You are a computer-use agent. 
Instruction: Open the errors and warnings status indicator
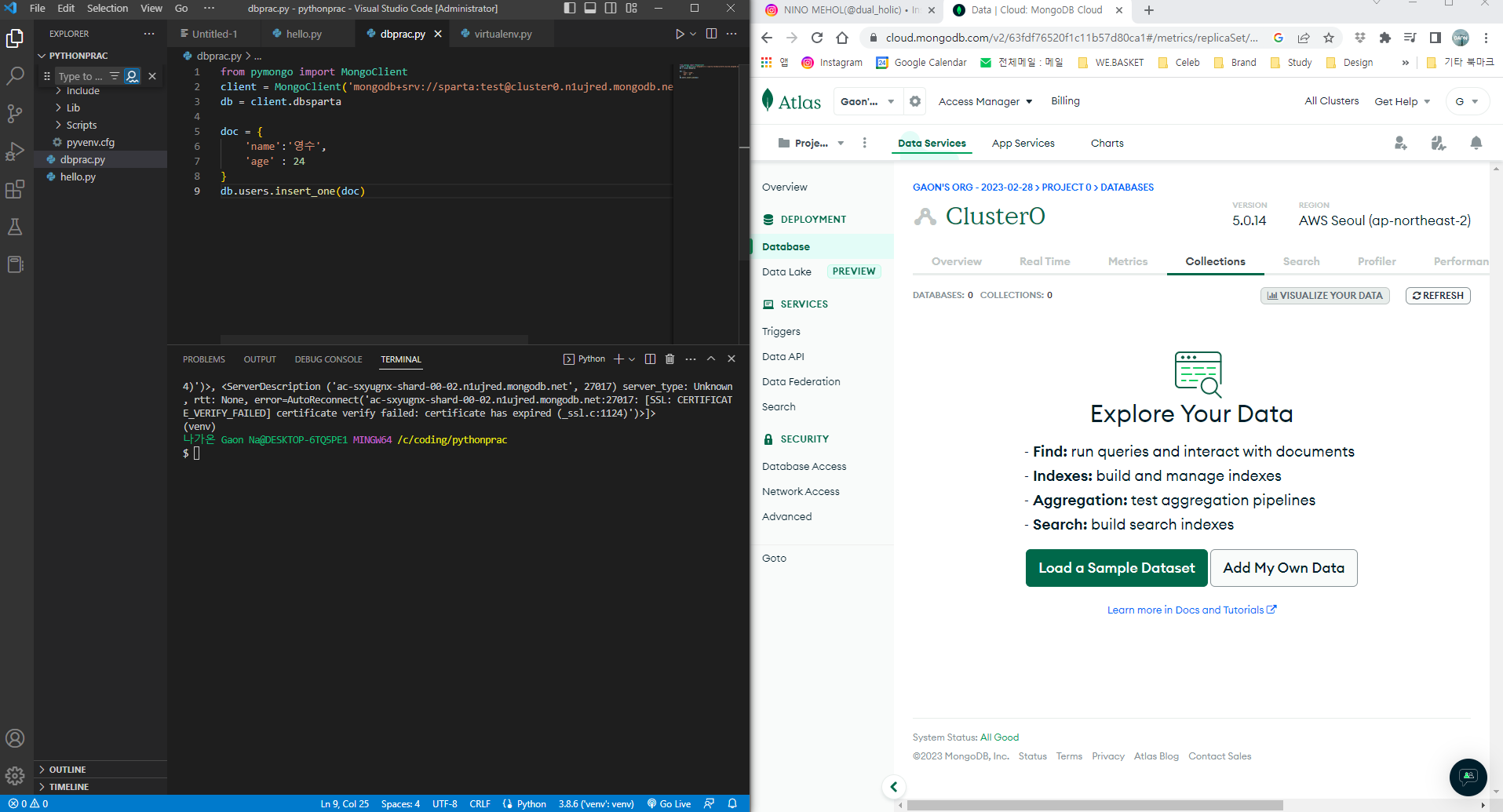[x=28, y=803]
